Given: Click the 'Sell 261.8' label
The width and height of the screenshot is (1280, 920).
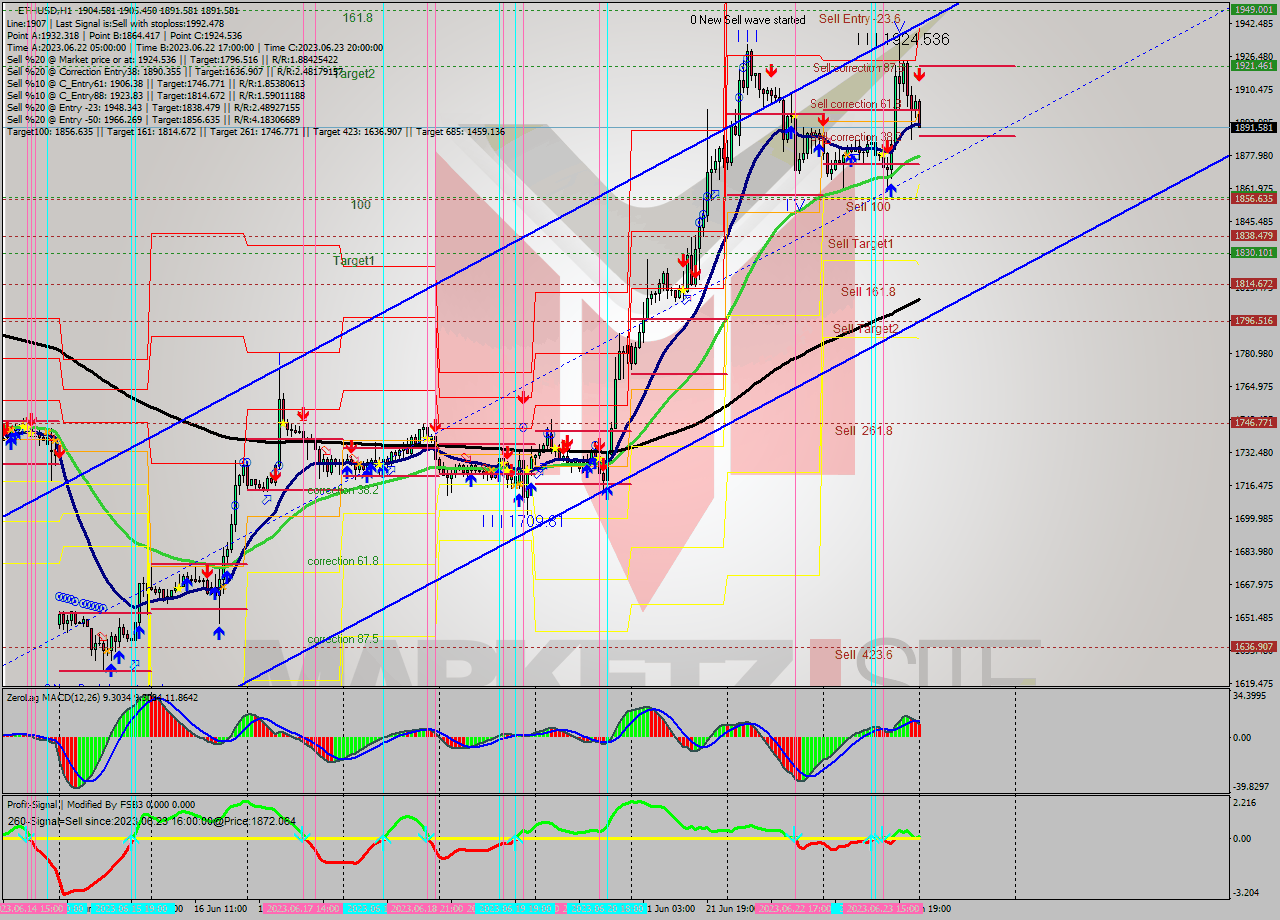Looking at the screenshot, I should coord(864,430).
